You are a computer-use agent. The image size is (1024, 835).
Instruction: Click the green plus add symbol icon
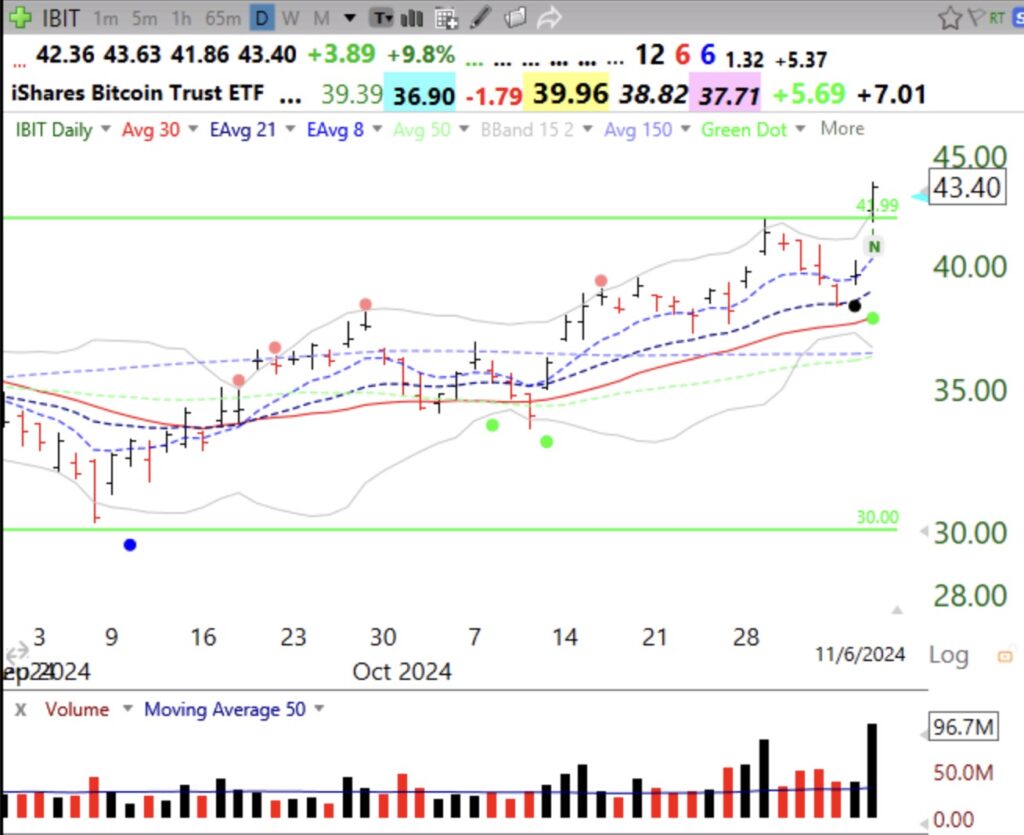(x=19, y=18)
